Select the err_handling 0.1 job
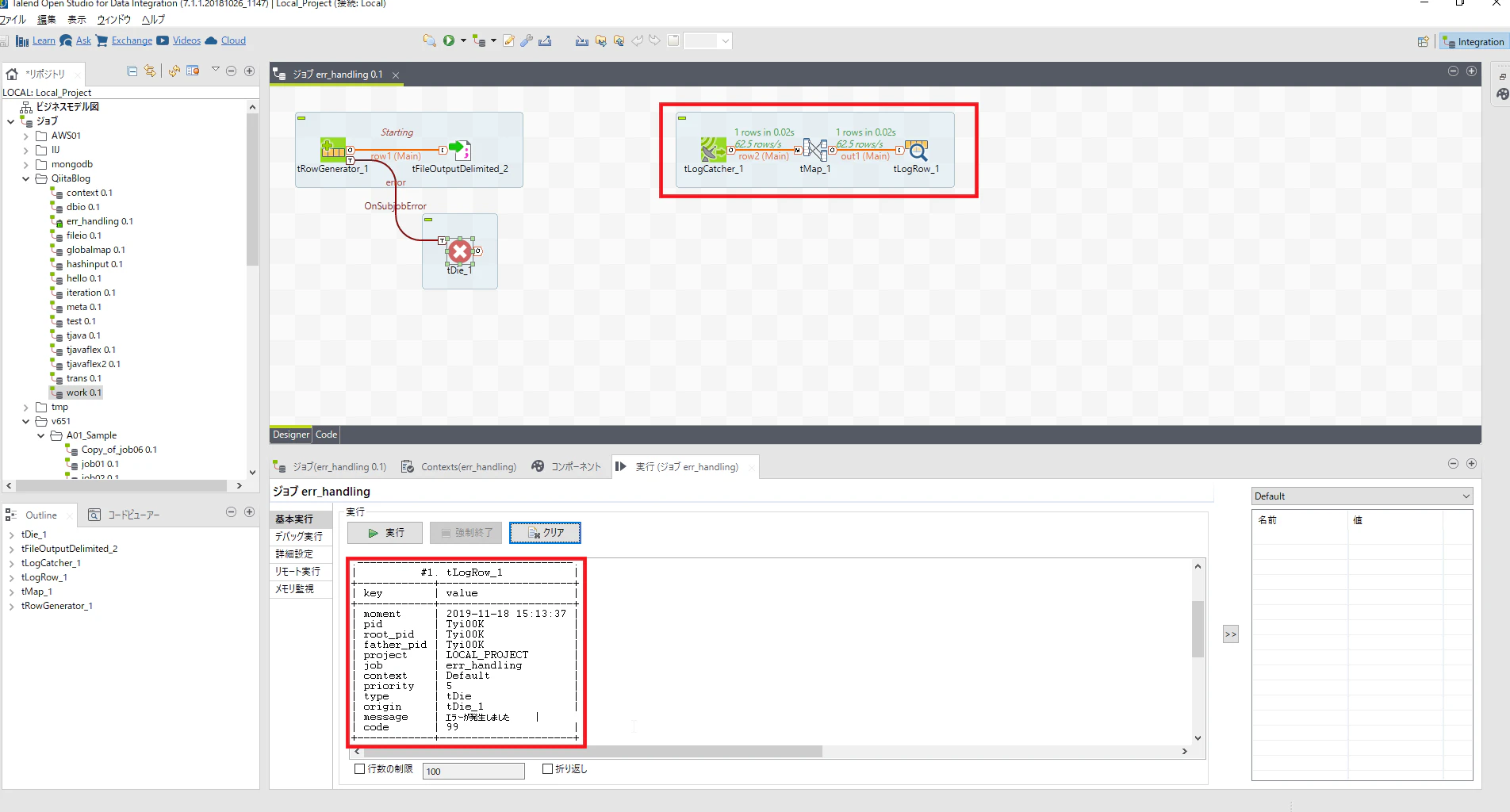This screenshot has width=1510, height=812. point(99,221)
